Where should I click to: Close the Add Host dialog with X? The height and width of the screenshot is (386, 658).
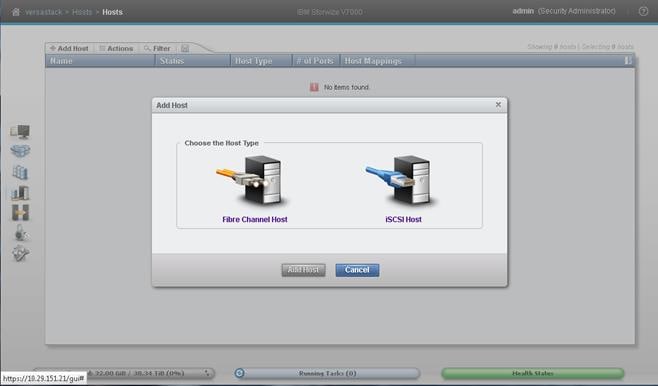point(498,104)
